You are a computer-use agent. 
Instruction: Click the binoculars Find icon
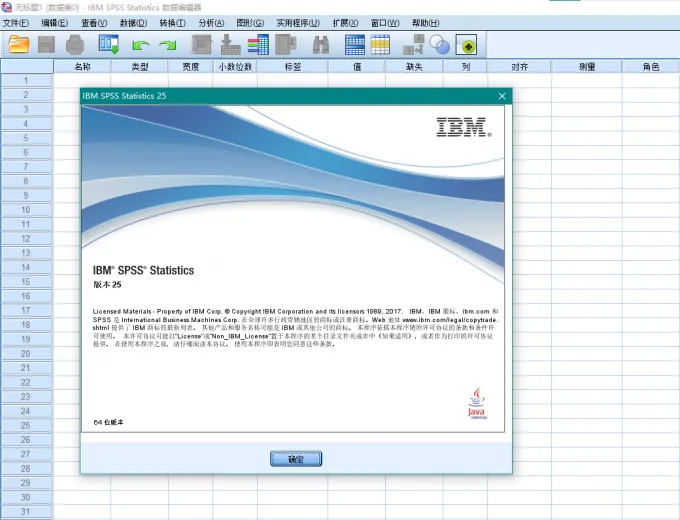point(321,44)
